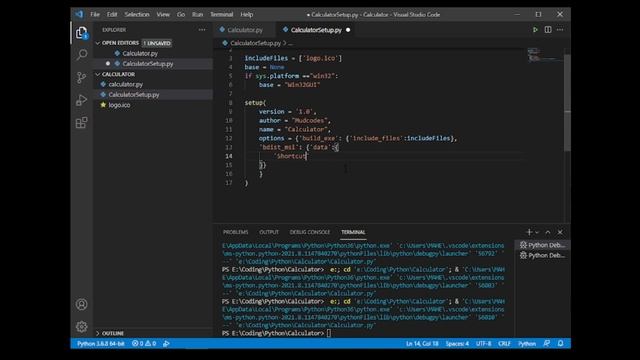Open the View menu
The image size is (640, 360).
coord(163,14)
